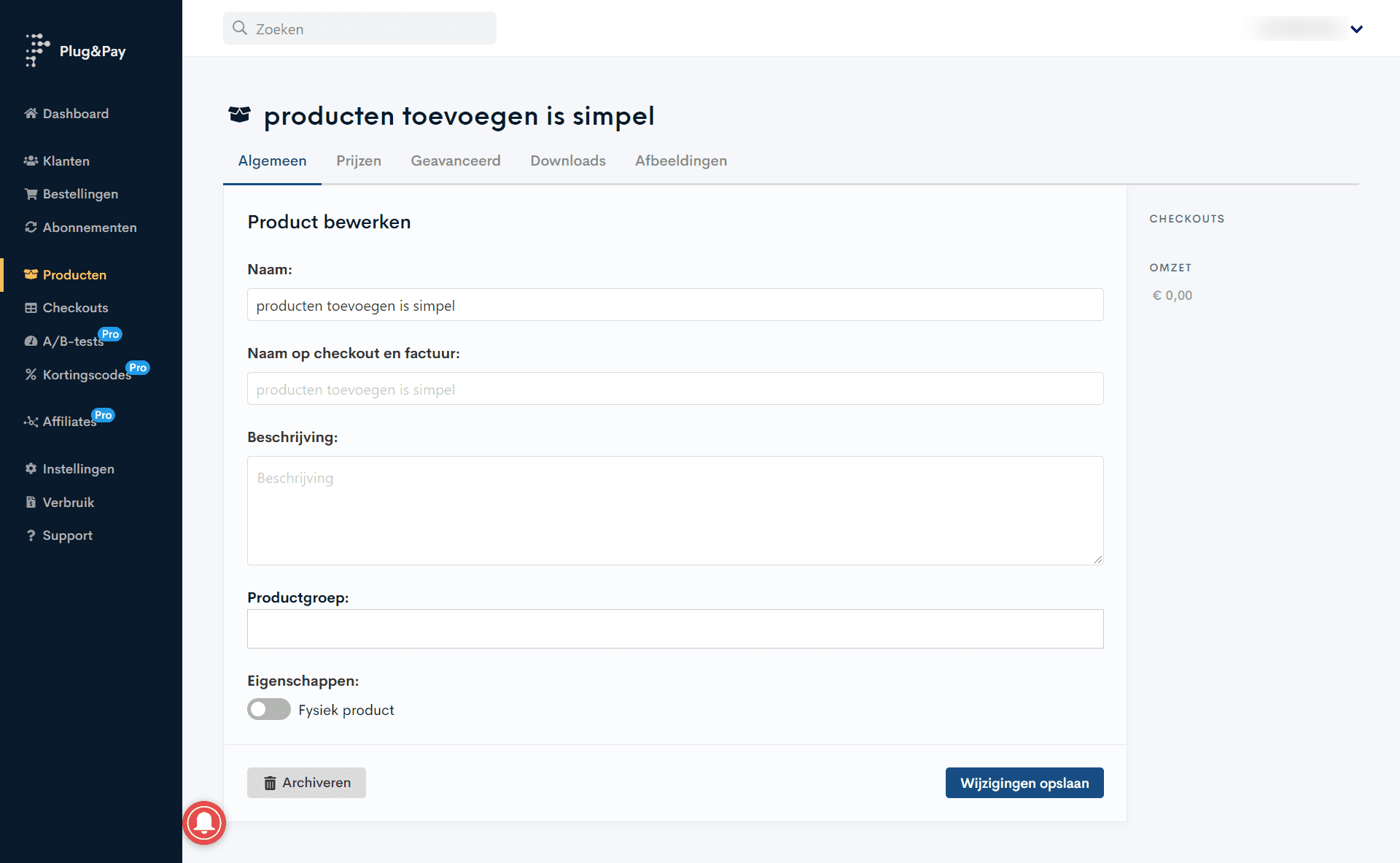Expand the account dropdown chevron
The image size is (1400, 863).
tap(1356, 29)
